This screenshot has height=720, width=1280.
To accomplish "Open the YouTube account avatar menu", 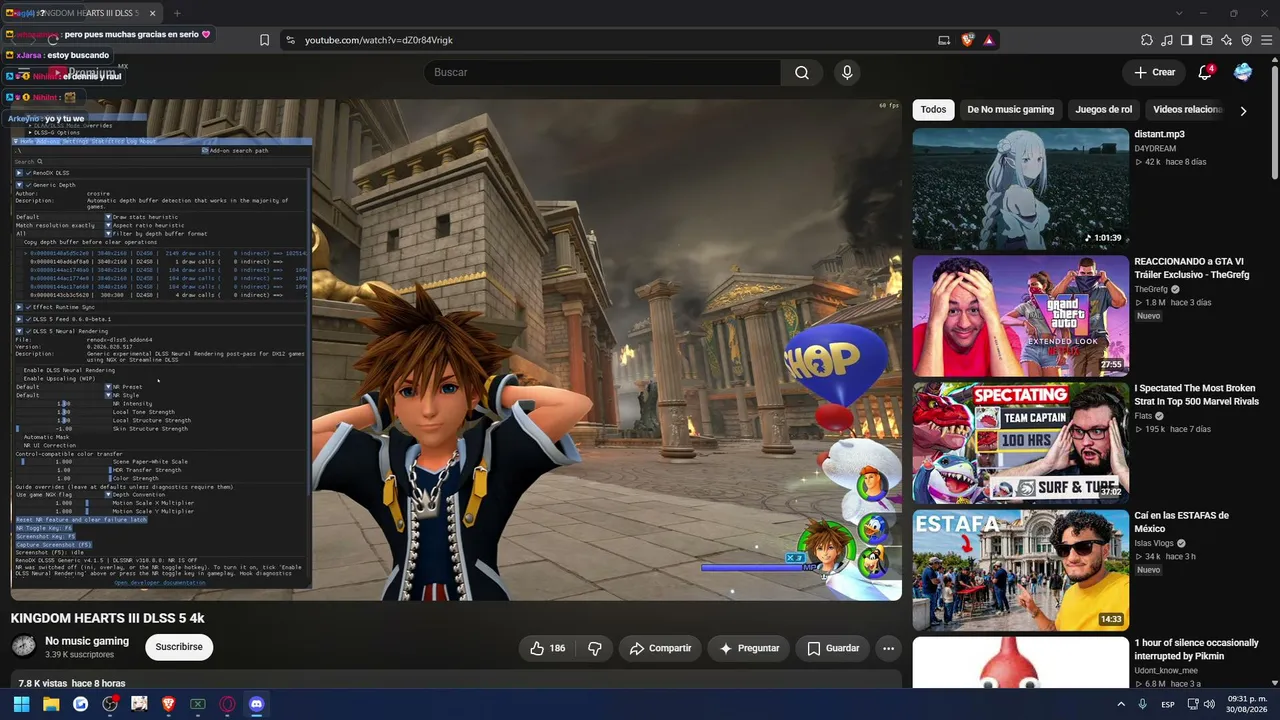I will [1243, 72].
